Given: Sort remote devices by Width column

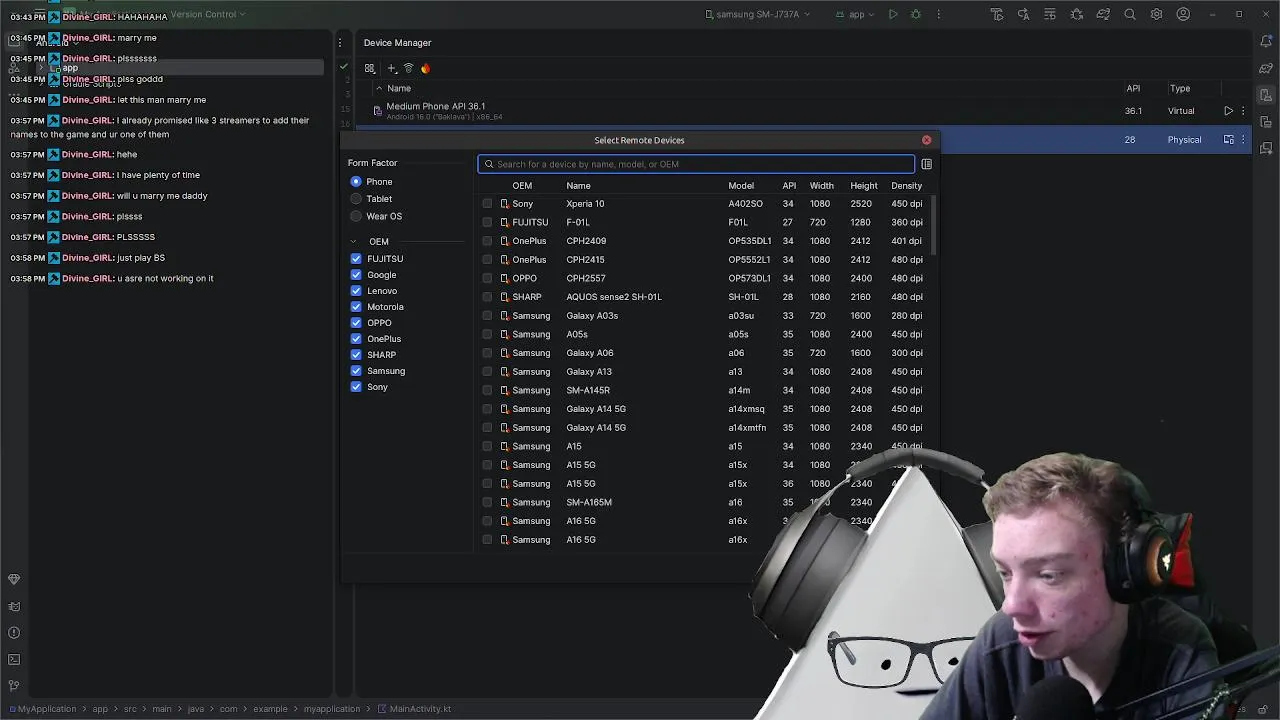Looking at the screenshot, I should [821, 186].
